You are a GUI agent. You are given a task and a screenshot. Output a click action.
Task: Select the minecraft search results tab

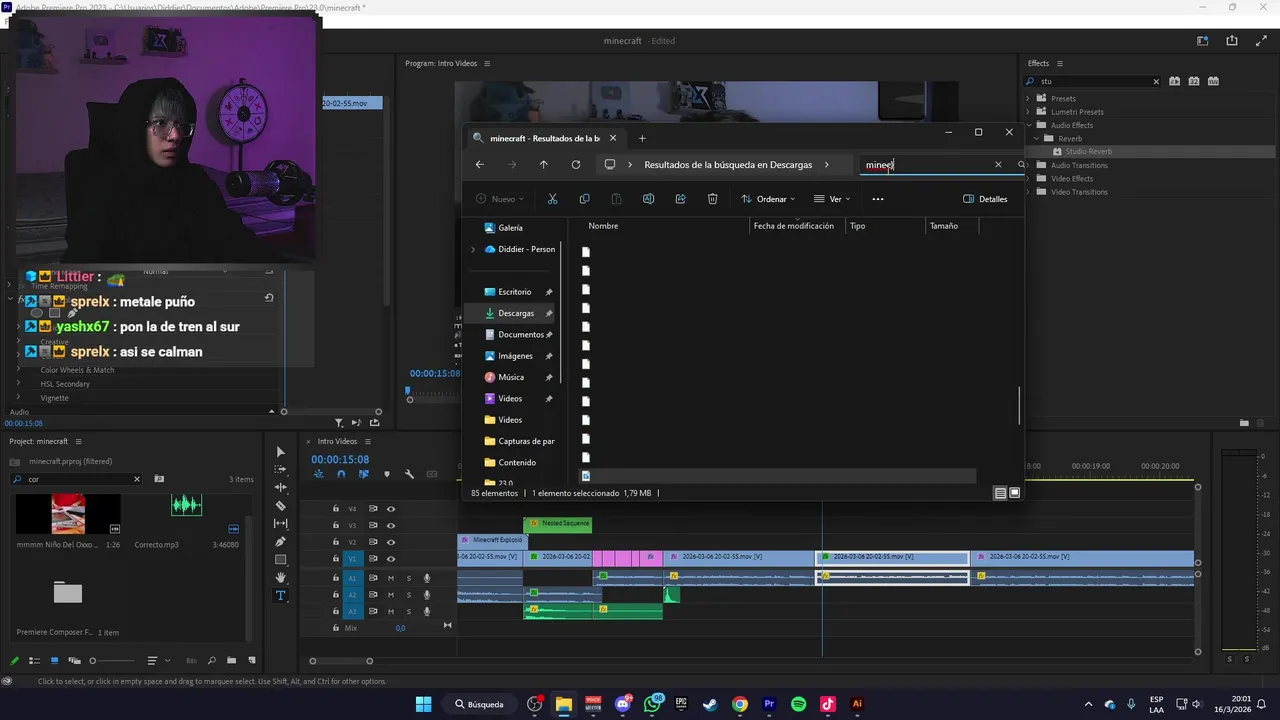[x=546, y=138]
